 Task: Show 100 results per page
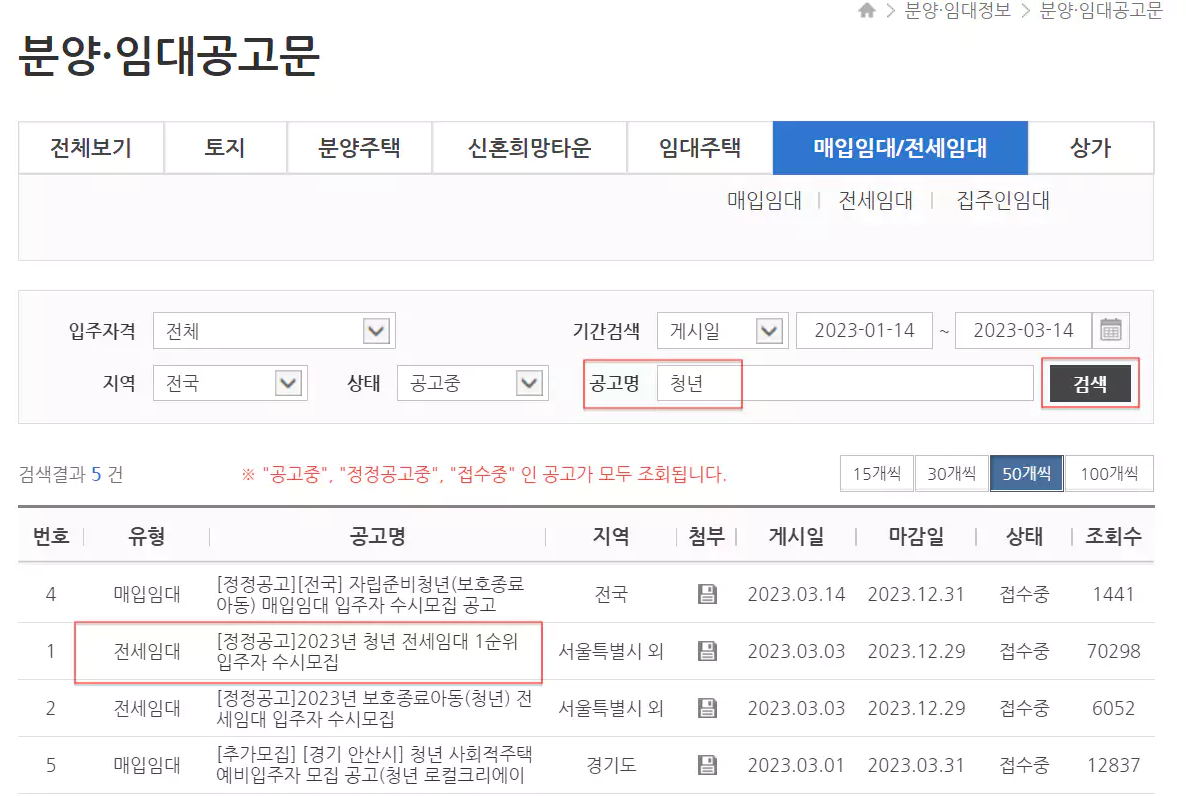coord(1109,473)
